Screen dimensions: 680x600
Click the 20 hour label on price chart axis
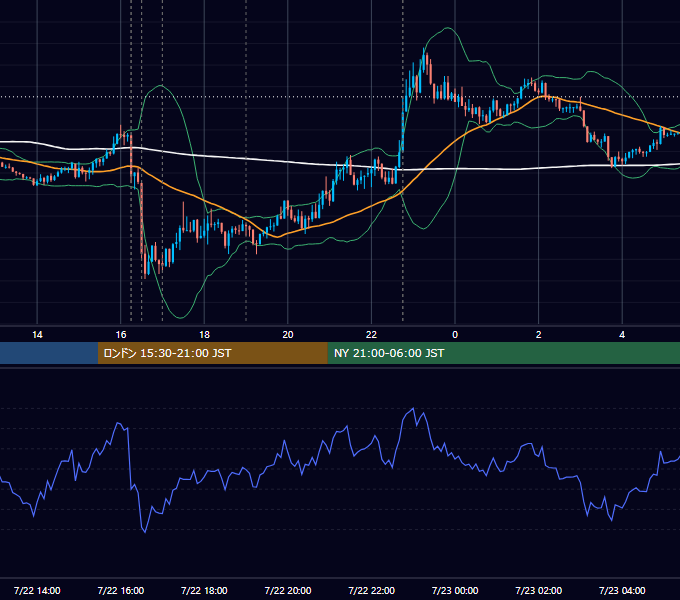click(x=288, y=335)
